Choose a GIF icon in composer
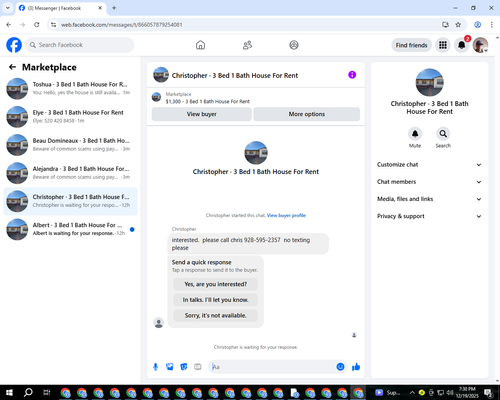This screenshot has height=400, width=500. [198, 367]
